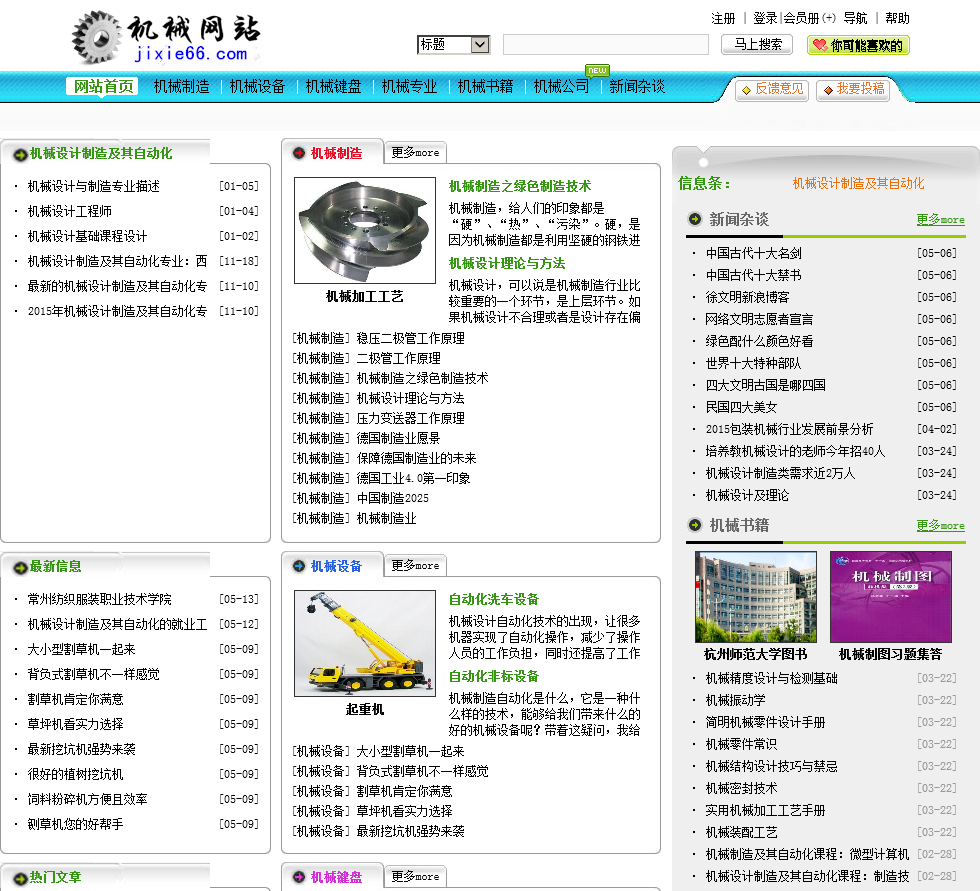Open 机械书籍 in the navigation bar

485,87
